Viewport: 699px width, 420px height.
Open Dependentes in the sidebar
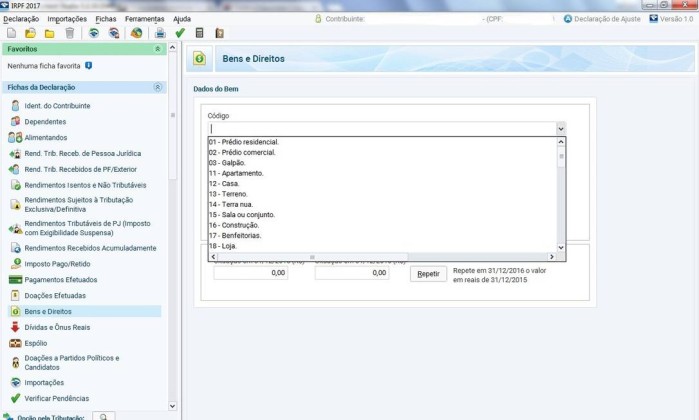click(45, 121)
